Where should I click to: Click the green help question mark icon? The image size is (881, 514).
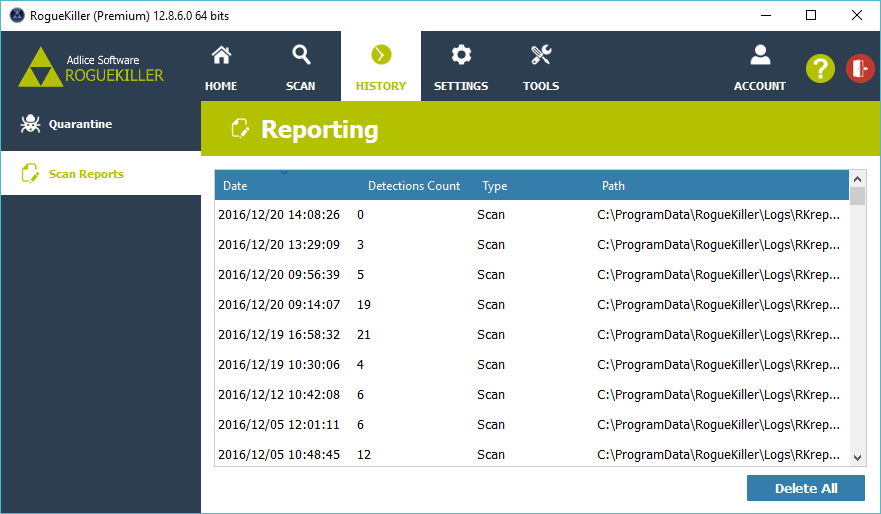pos(820,68)
